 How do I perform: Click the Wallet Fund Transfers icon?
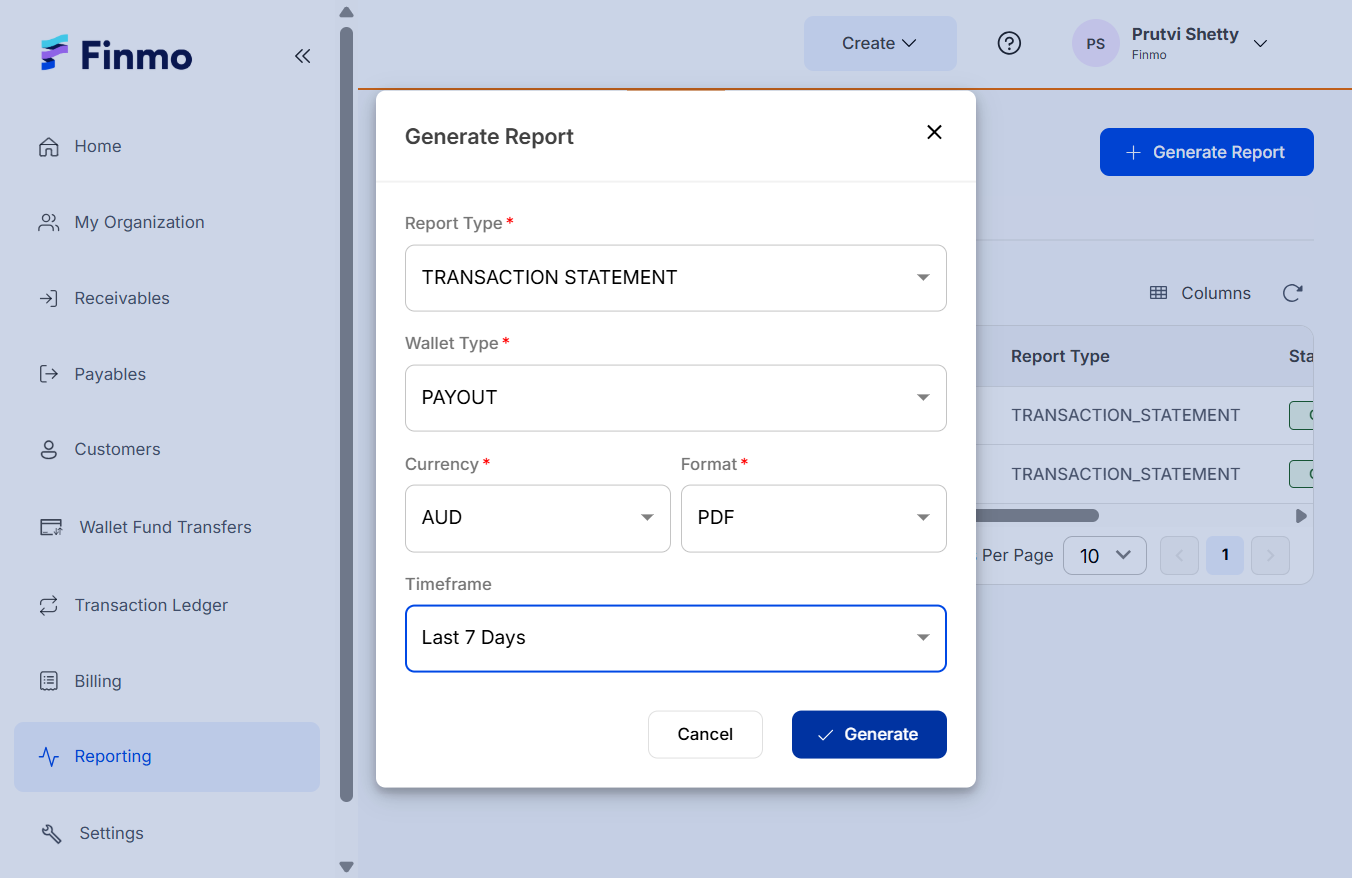(51, 527)
